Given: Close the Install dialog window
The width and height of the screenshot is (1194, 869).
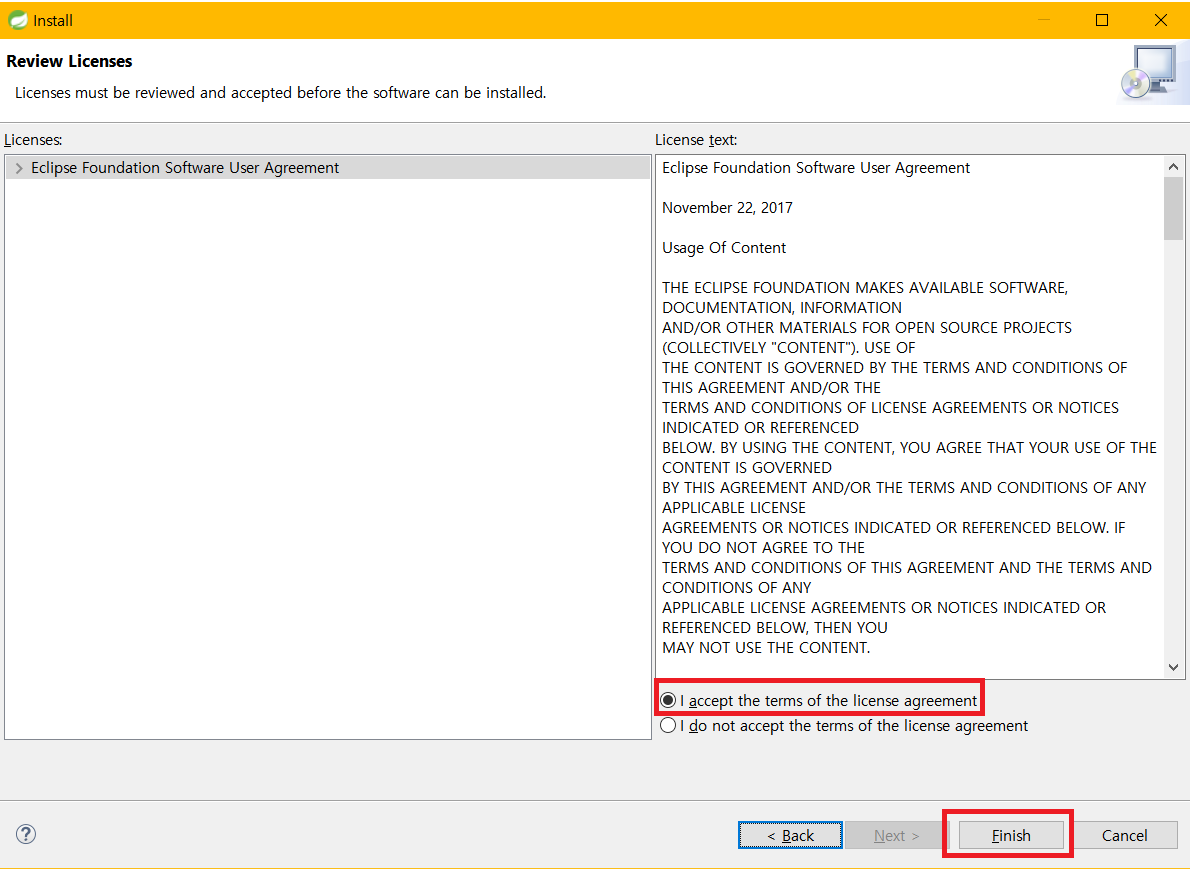Looking at the screenshot, I should tap(1160, 20).
